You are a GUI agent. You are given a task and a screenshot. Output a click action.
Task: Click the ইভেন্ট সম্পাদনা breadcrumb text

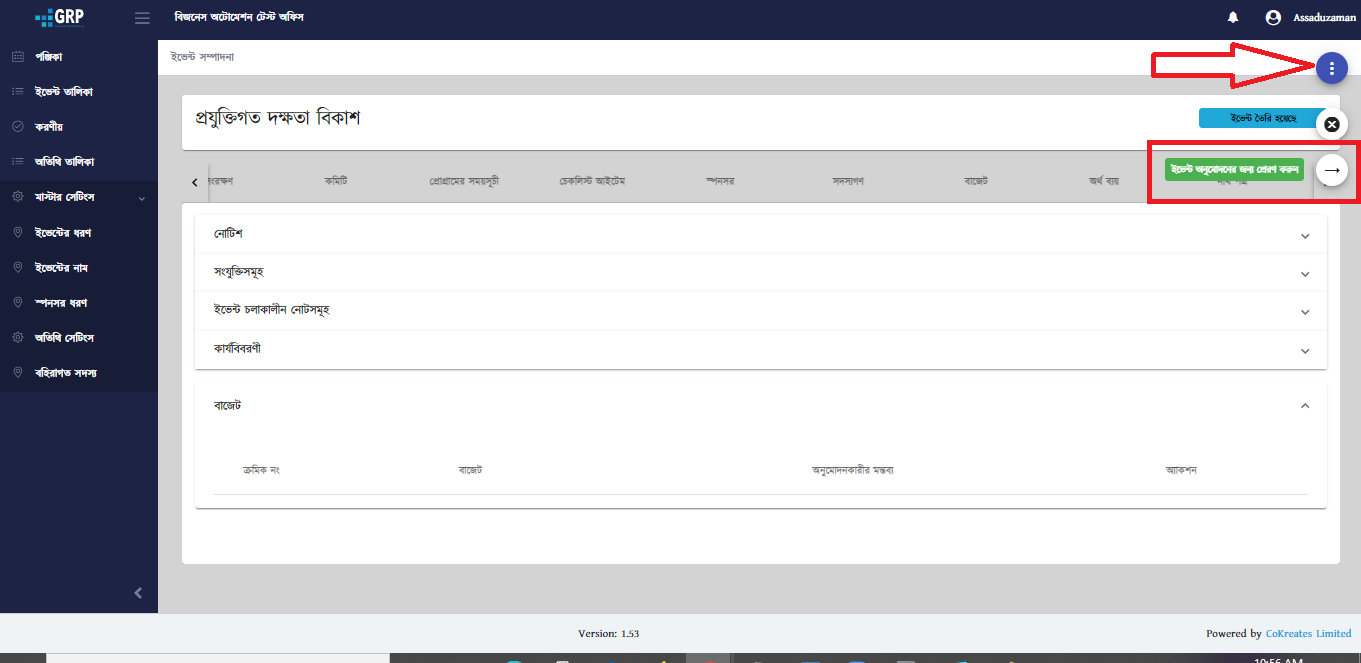pyautogui.click(x=203, y=57)
